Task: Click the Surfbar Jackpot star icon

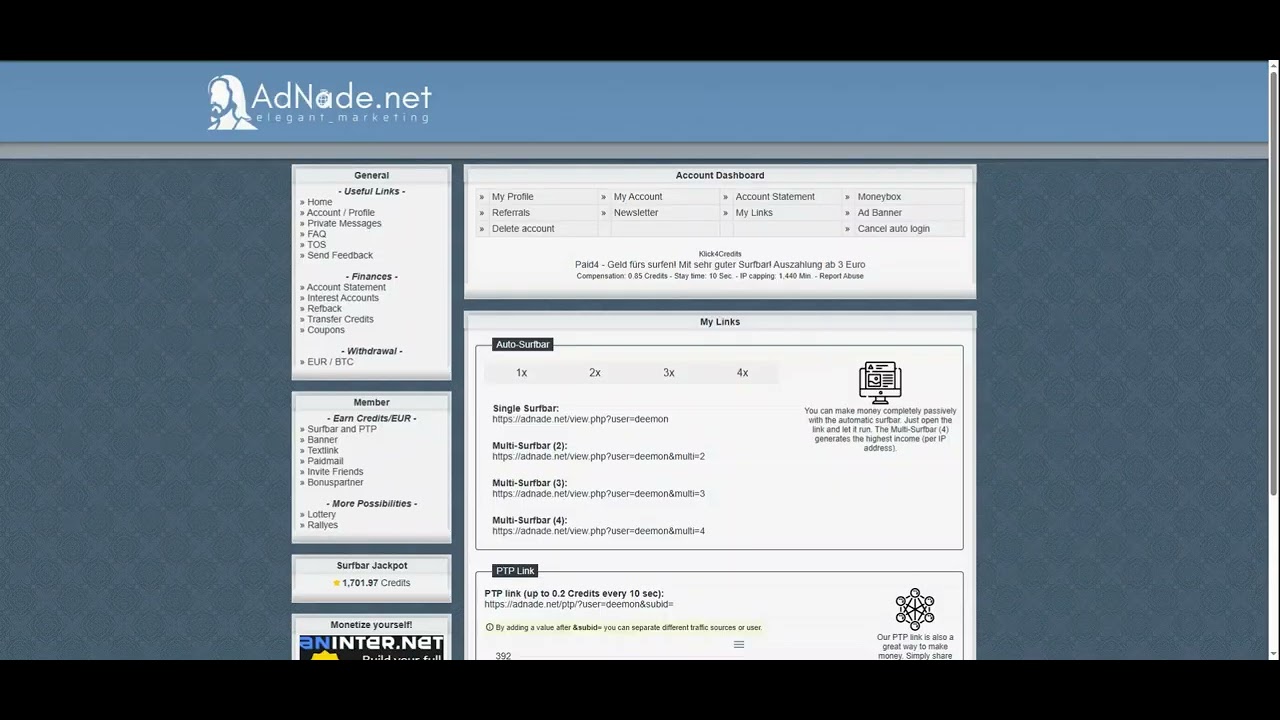Action: click(x=337, y=583)
